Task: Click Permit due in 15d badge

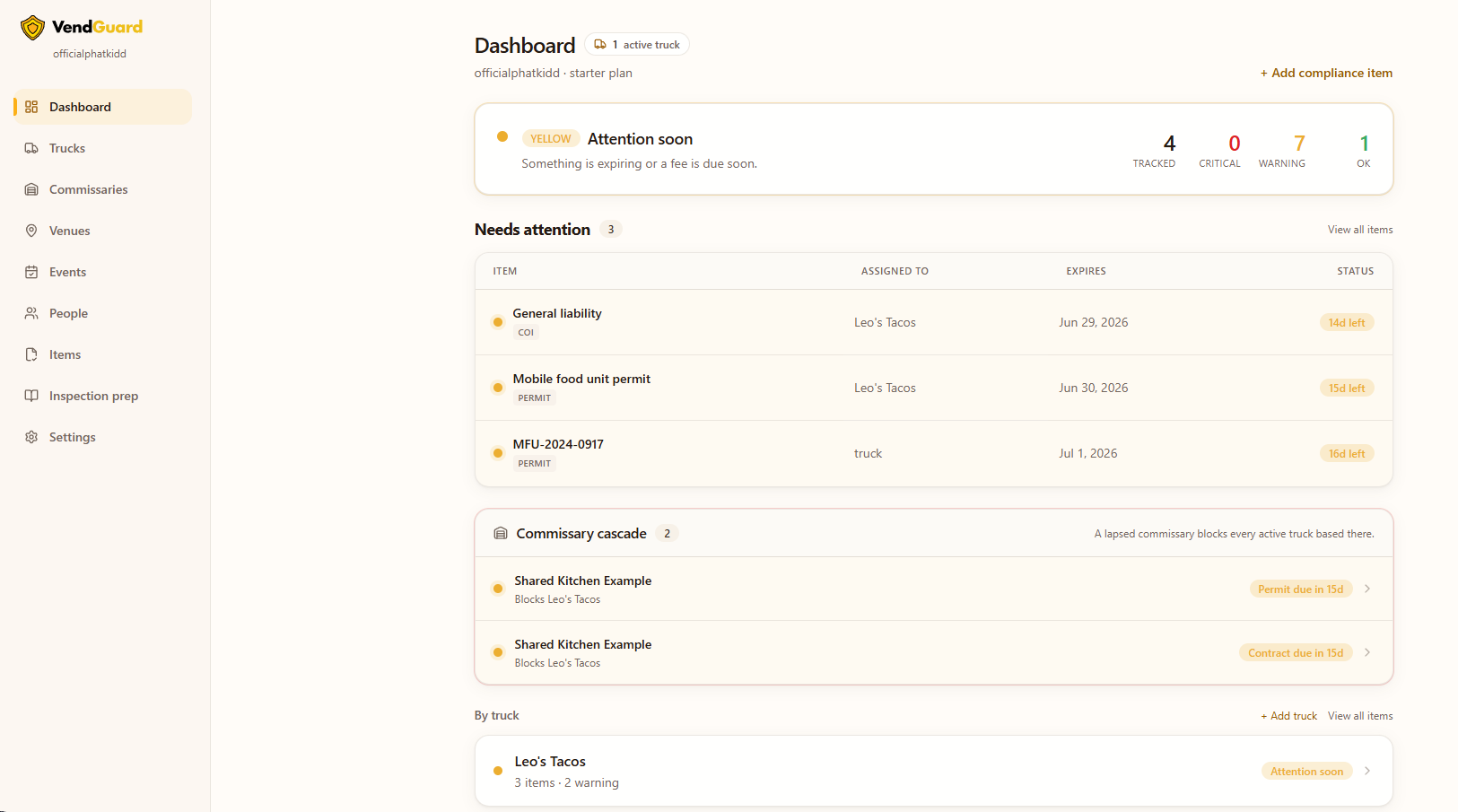Action: pos(1301,589)
